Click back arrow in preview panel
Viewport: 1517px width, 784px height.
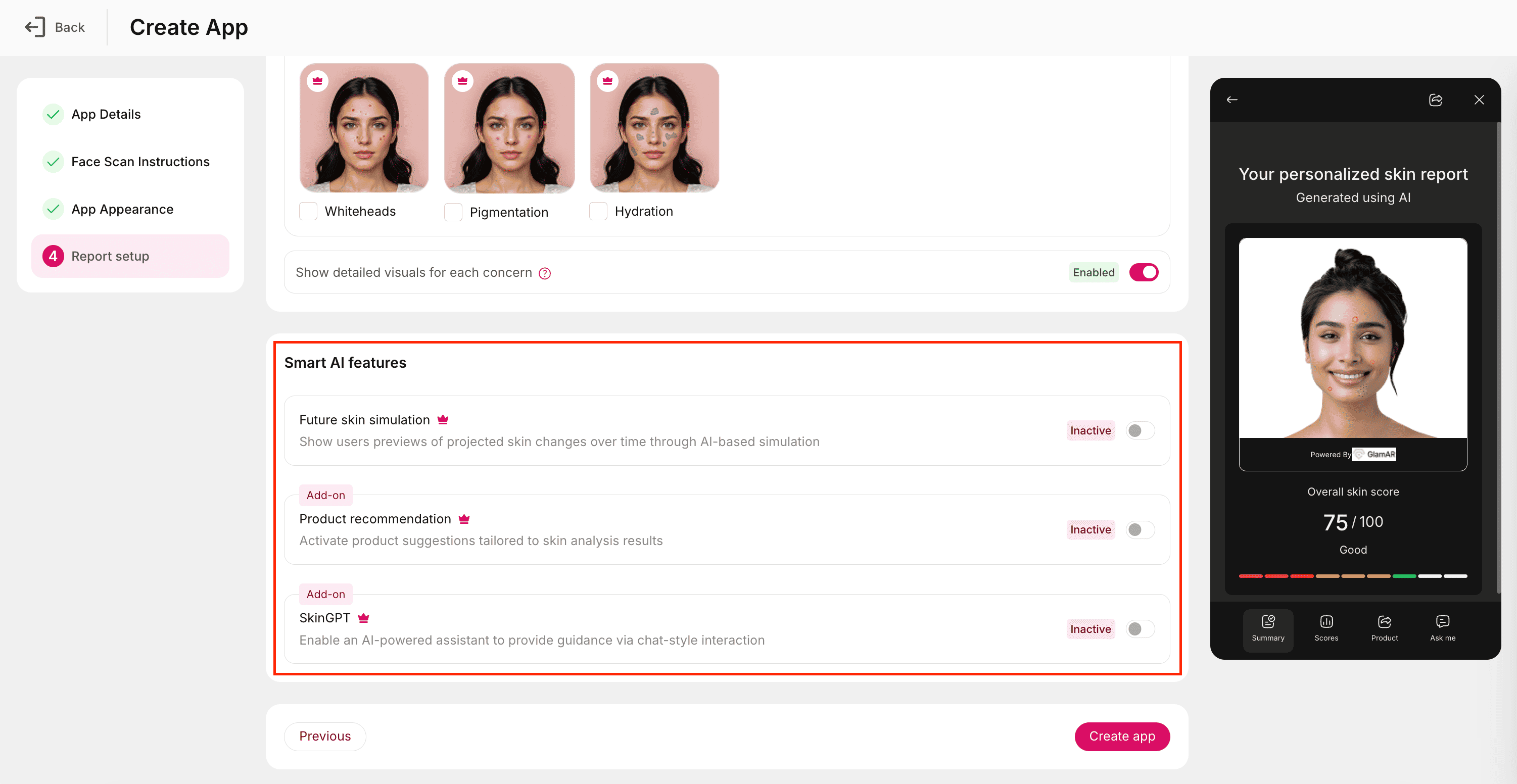1232,100
